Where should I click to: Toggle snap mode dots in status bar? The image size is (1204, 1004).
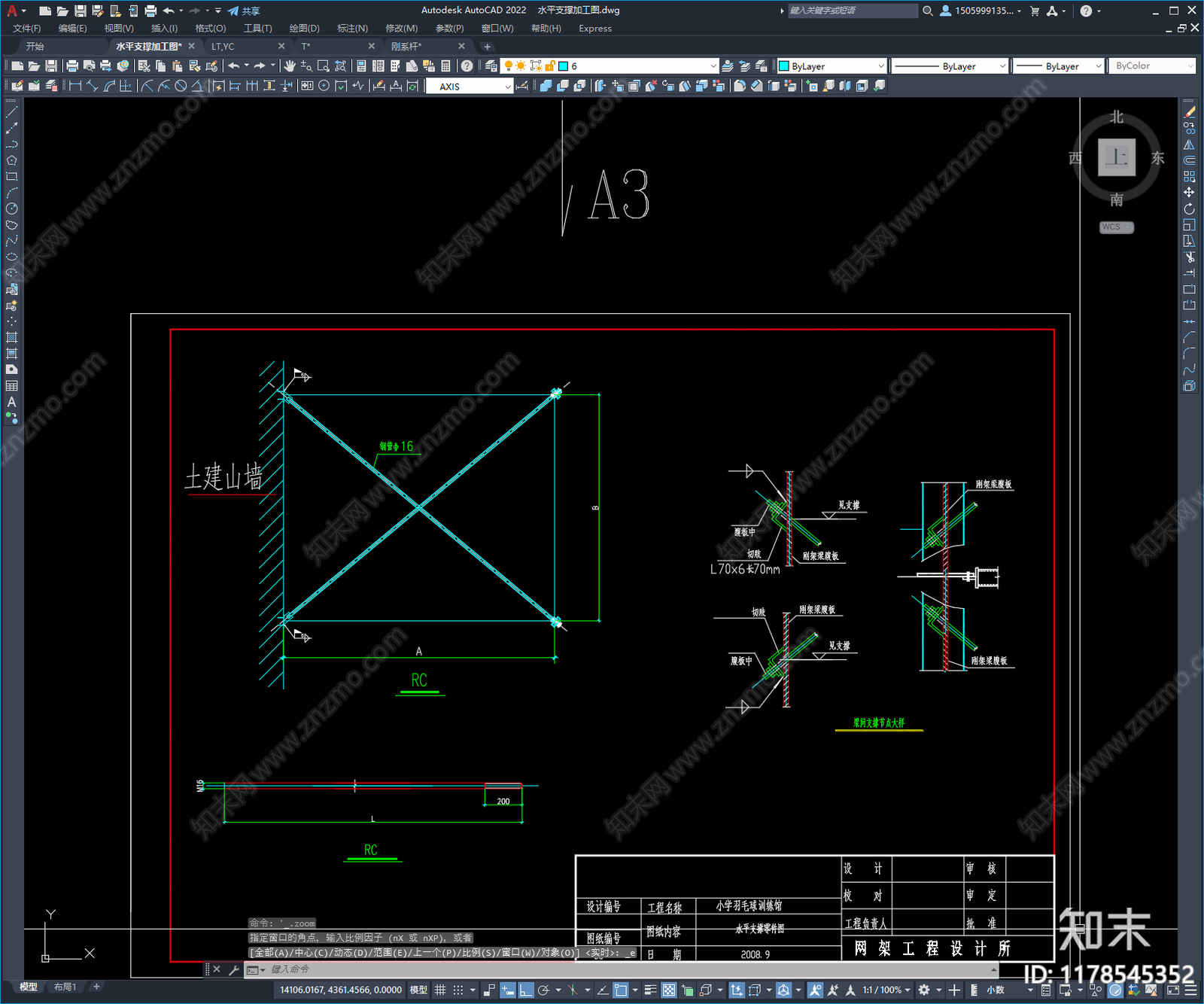coord(458,990)
